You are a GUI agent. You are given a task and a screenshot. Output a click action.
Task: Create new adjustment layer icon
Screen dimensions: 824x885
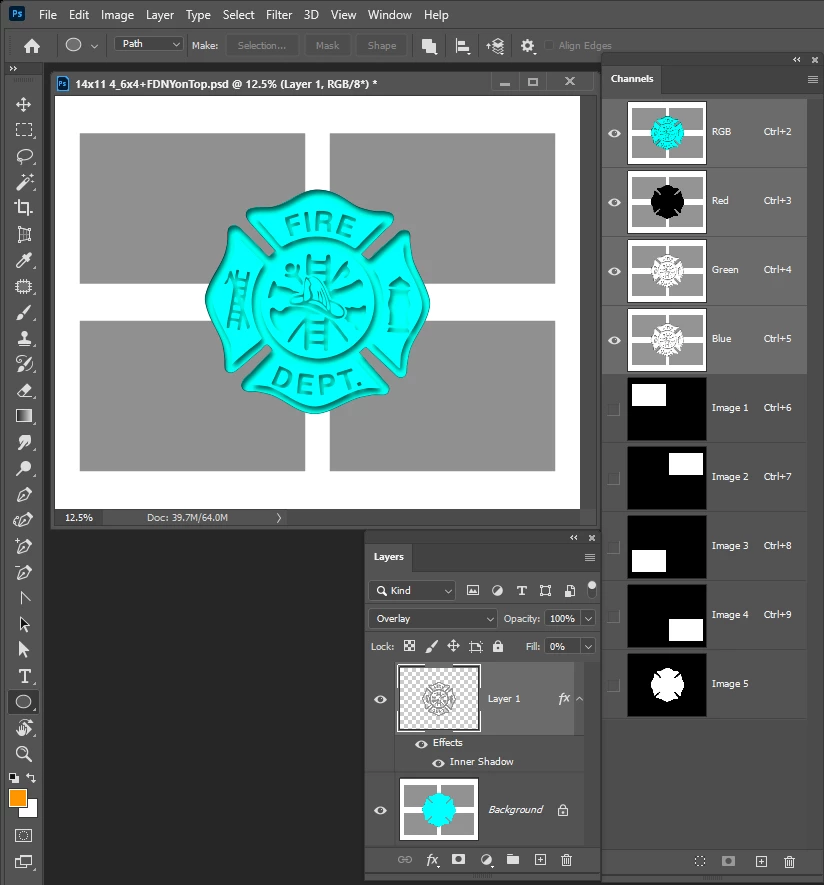click(486, 860)
